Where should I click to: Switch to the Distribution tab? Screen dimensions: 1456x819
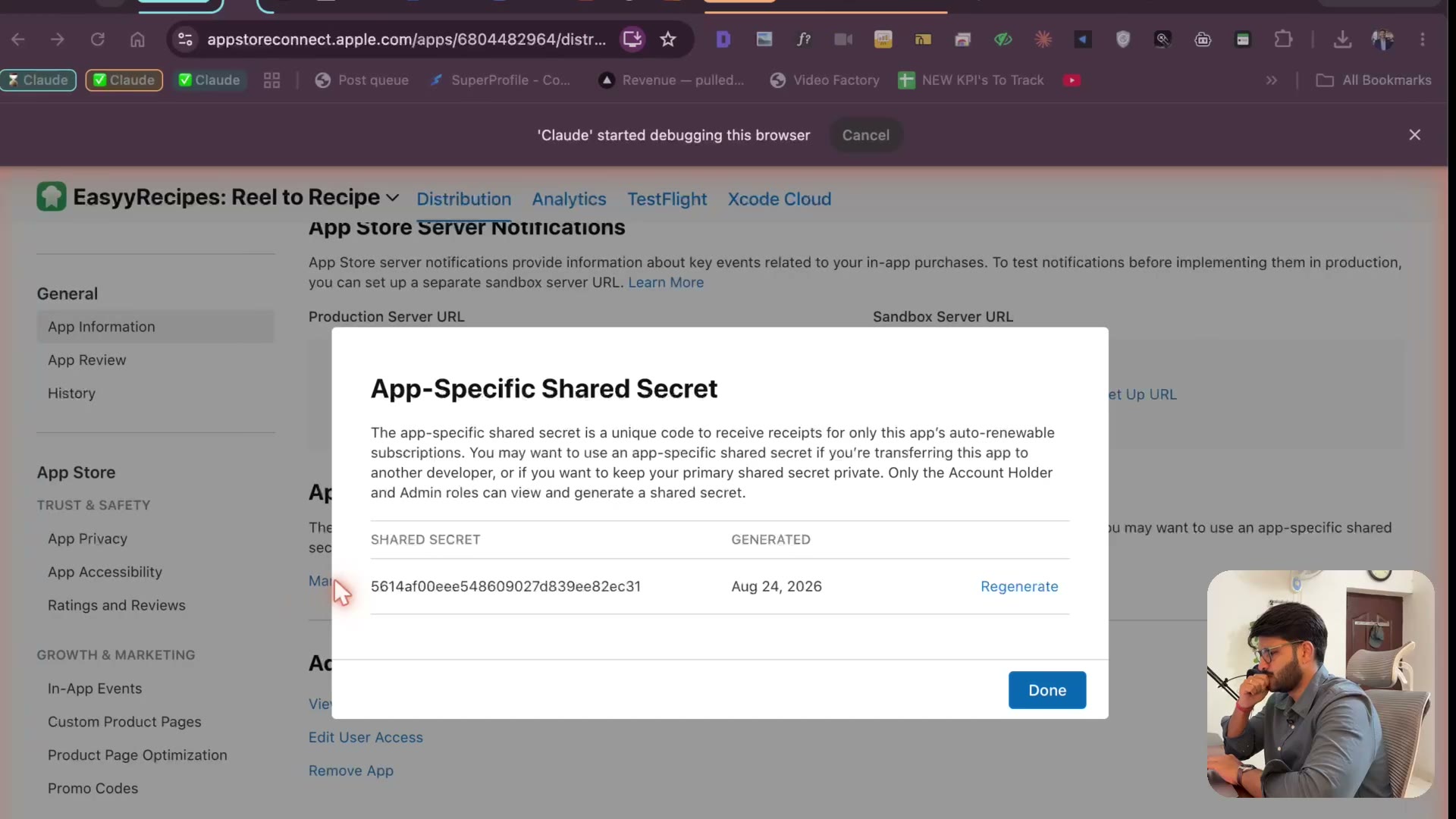point(464,199)
